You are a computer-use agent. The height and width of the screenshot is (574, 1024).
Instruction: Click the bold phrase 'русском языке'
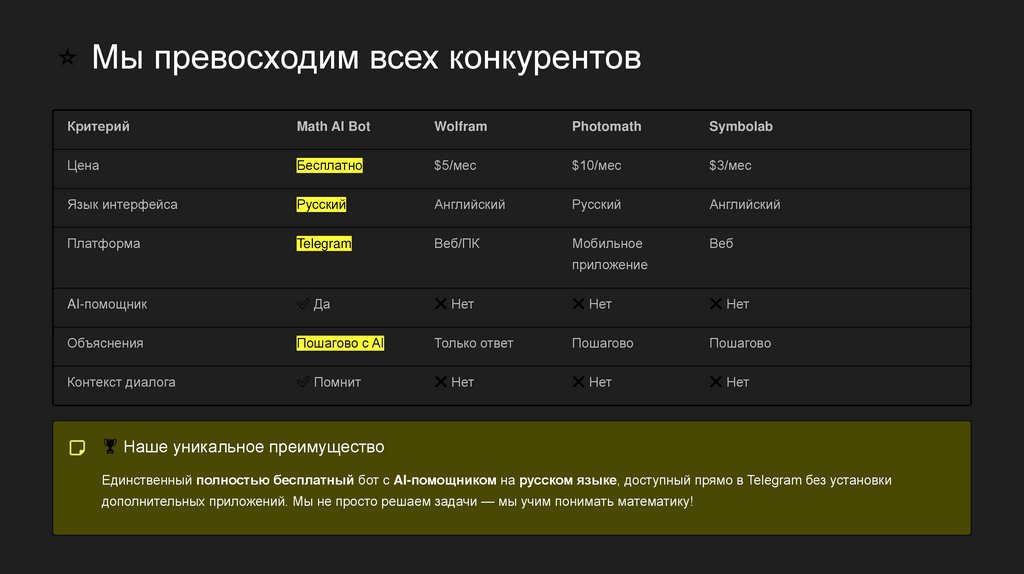click(568, 480)
